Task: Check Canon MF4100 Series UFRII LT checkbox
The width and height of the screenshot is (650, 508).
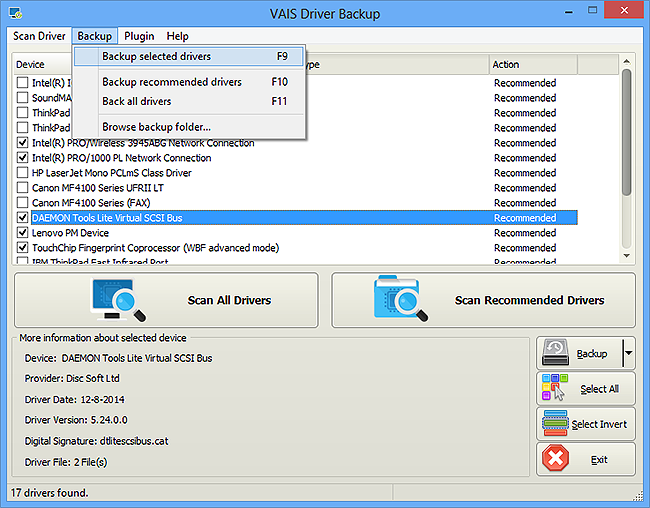Action: [22, 187]
